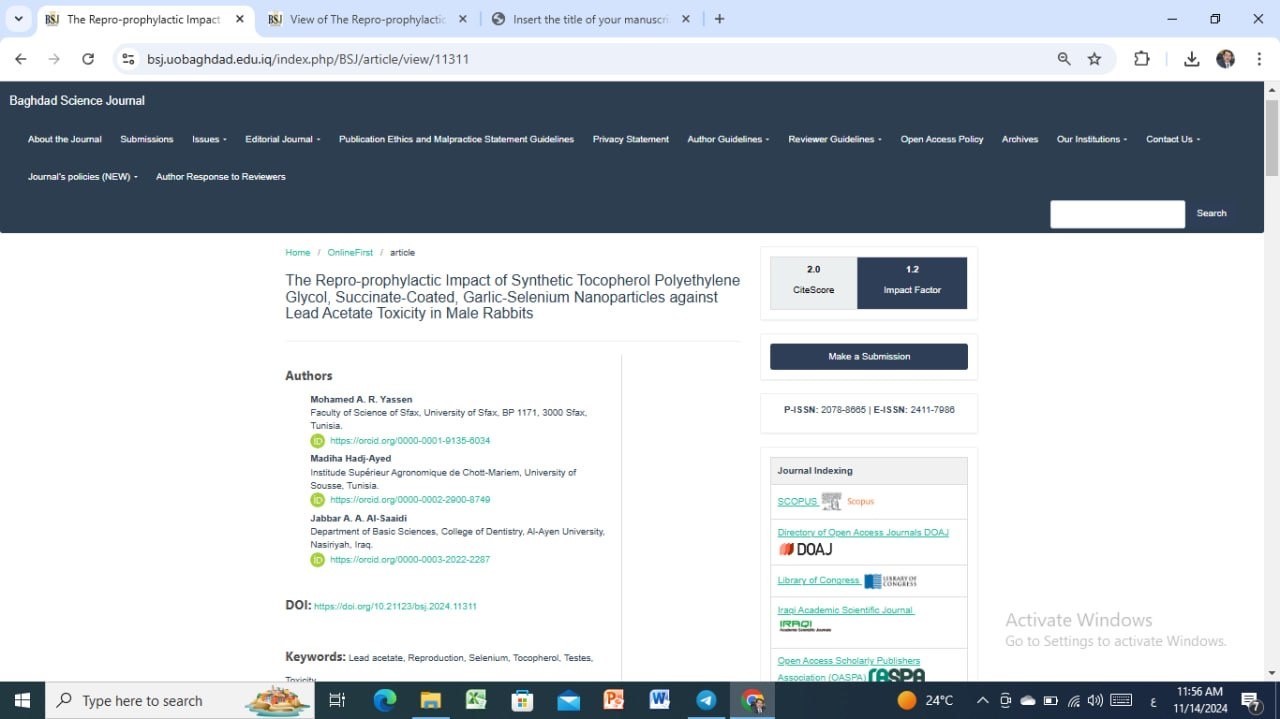Click the zoom magnifier icon in address bar
Viewport: 1280px width, 719px height.
click(1064, 59)
